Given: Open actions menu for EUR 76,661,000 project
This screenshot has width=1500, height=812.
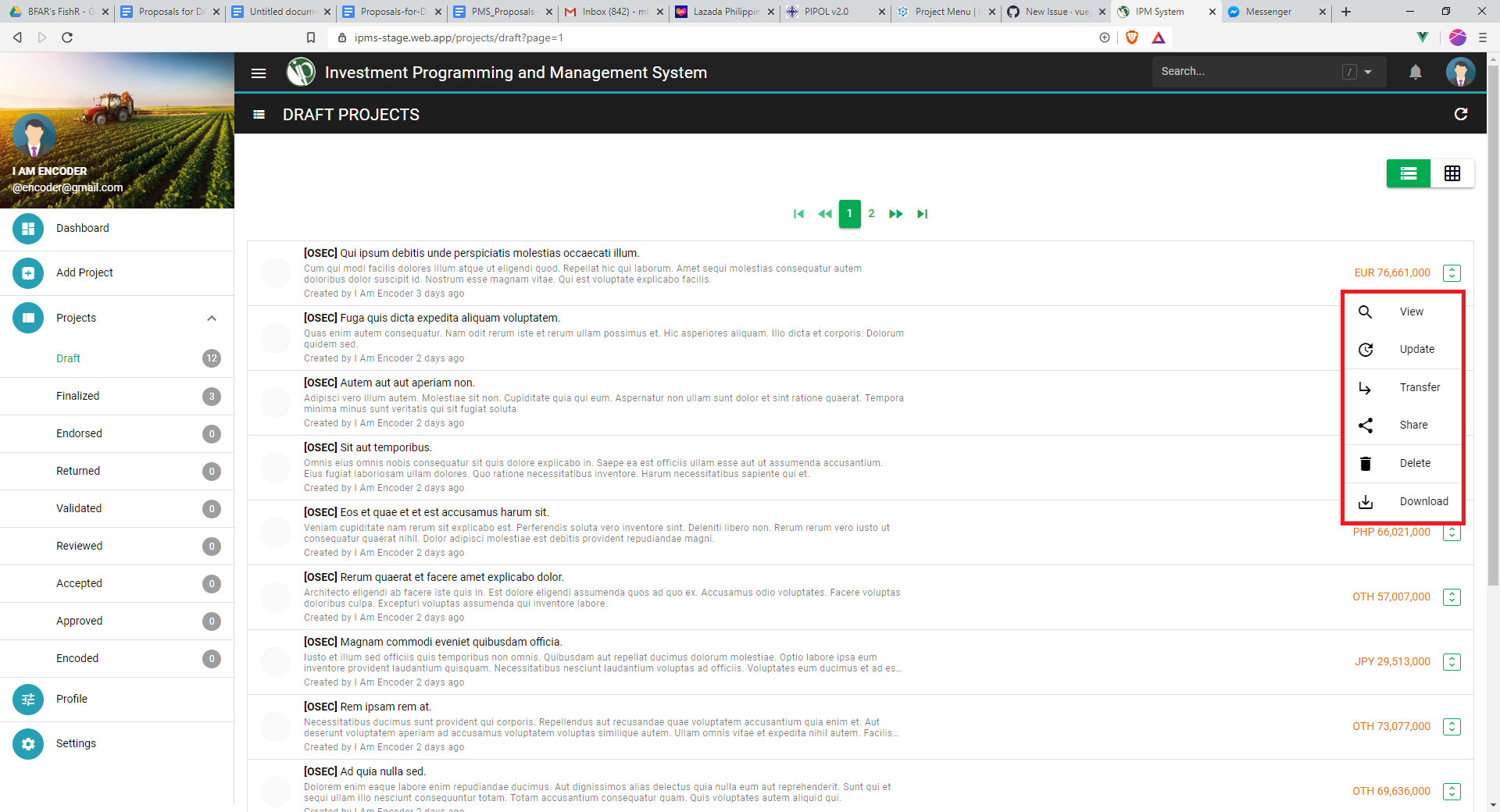Looking at the screenshot, I should pos(1452,273).
